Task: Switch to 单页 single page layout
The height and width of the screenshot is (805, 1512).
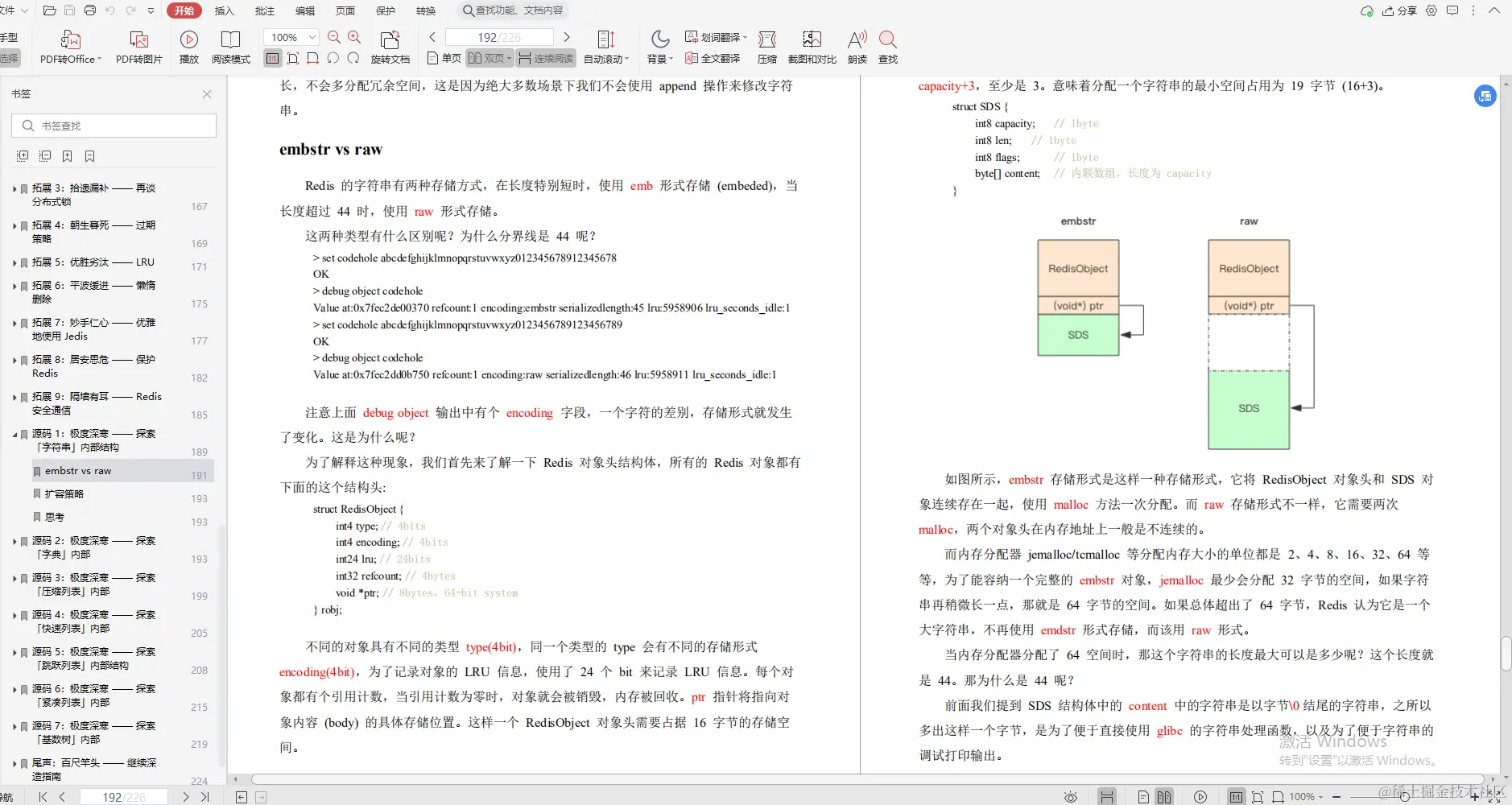Action: point(444,59)
